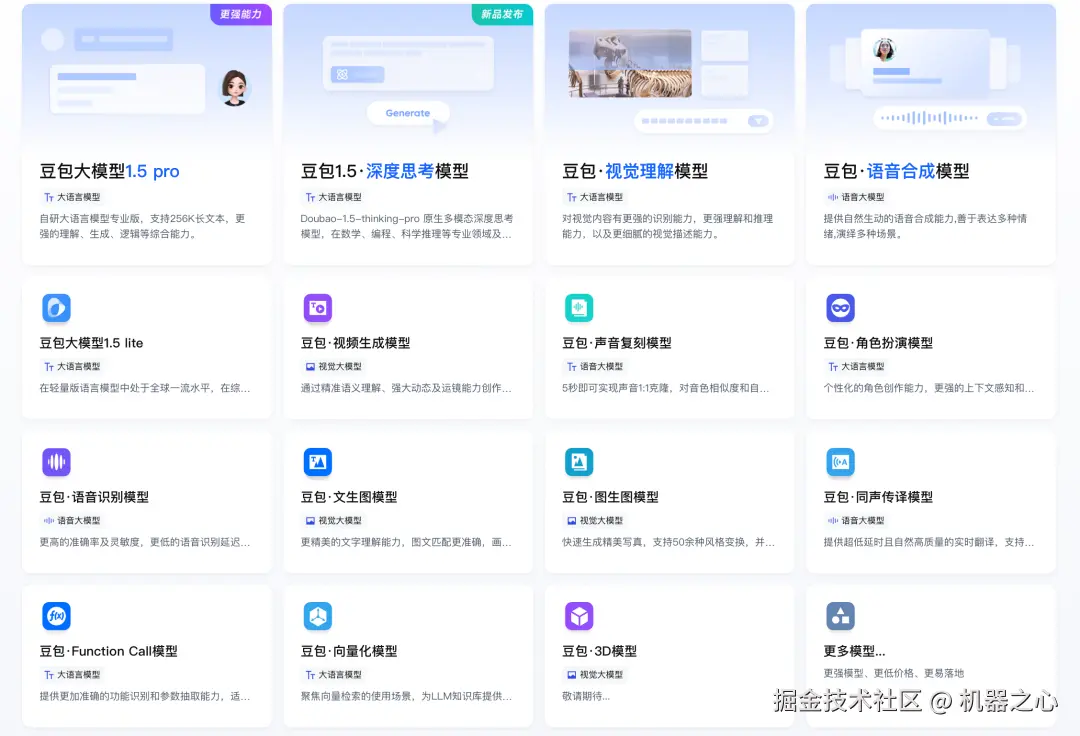The width and height of the screenshot is (1080, 736).
Task: Open 豆包大模型1.5 lite title
Action: click(x=92, y=343)
